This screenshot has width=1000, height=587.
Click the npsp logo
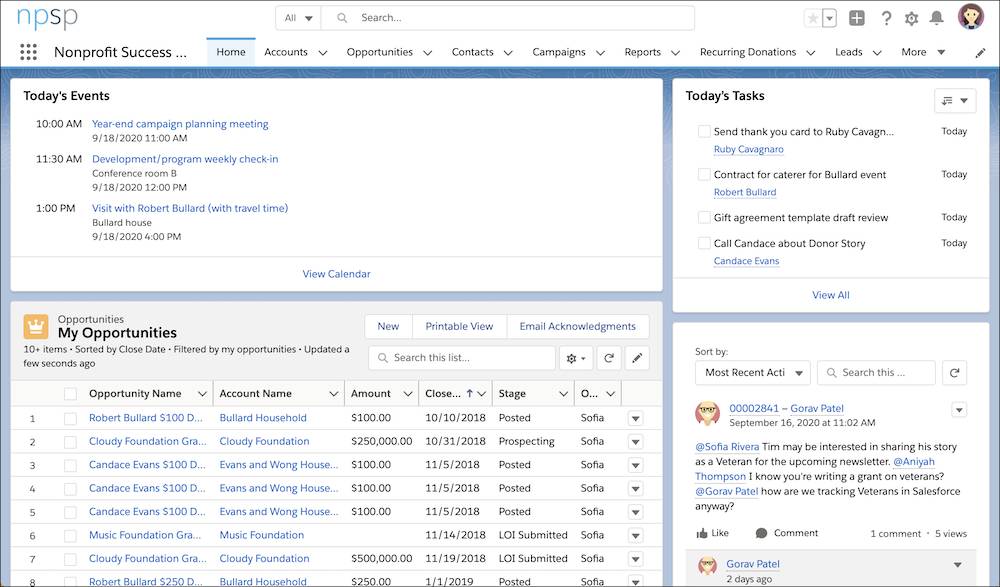[x=47, y=18]
